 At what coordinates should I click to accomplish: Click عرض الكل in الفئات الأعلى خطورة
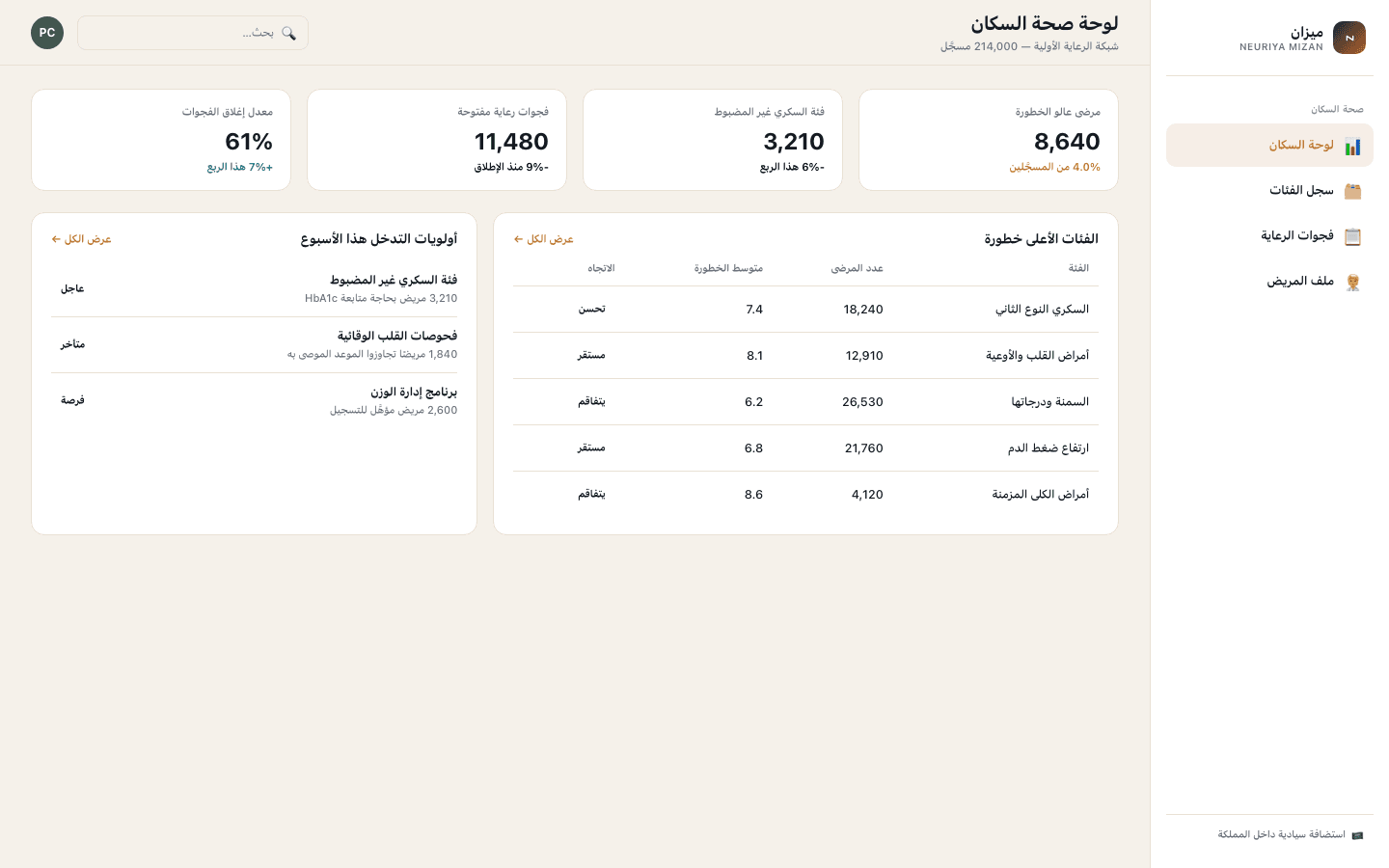pyautogui.click(x=544, y=239)
